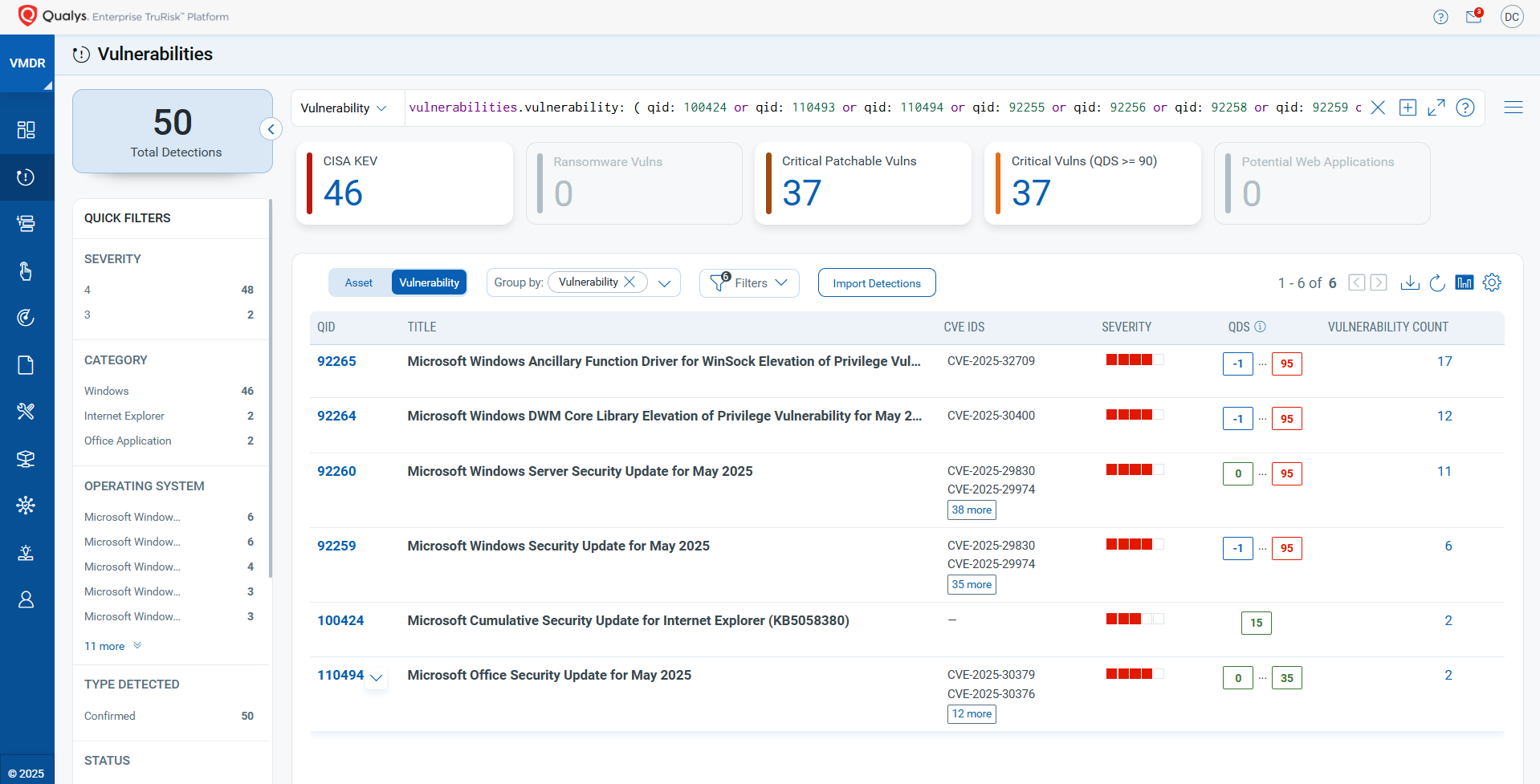Open the Critical Vulns QDS card
This screenshot has width=1540, height=784.
coord(1093,183)
